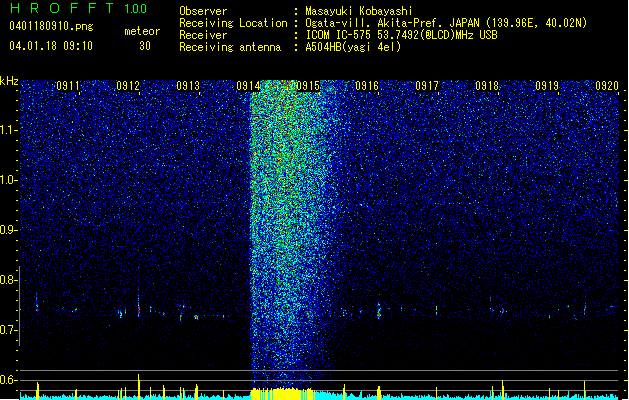
Task: Click the timestamp 04.01.18 09:10
Action: pyautogui.click(x=51, y=46)
